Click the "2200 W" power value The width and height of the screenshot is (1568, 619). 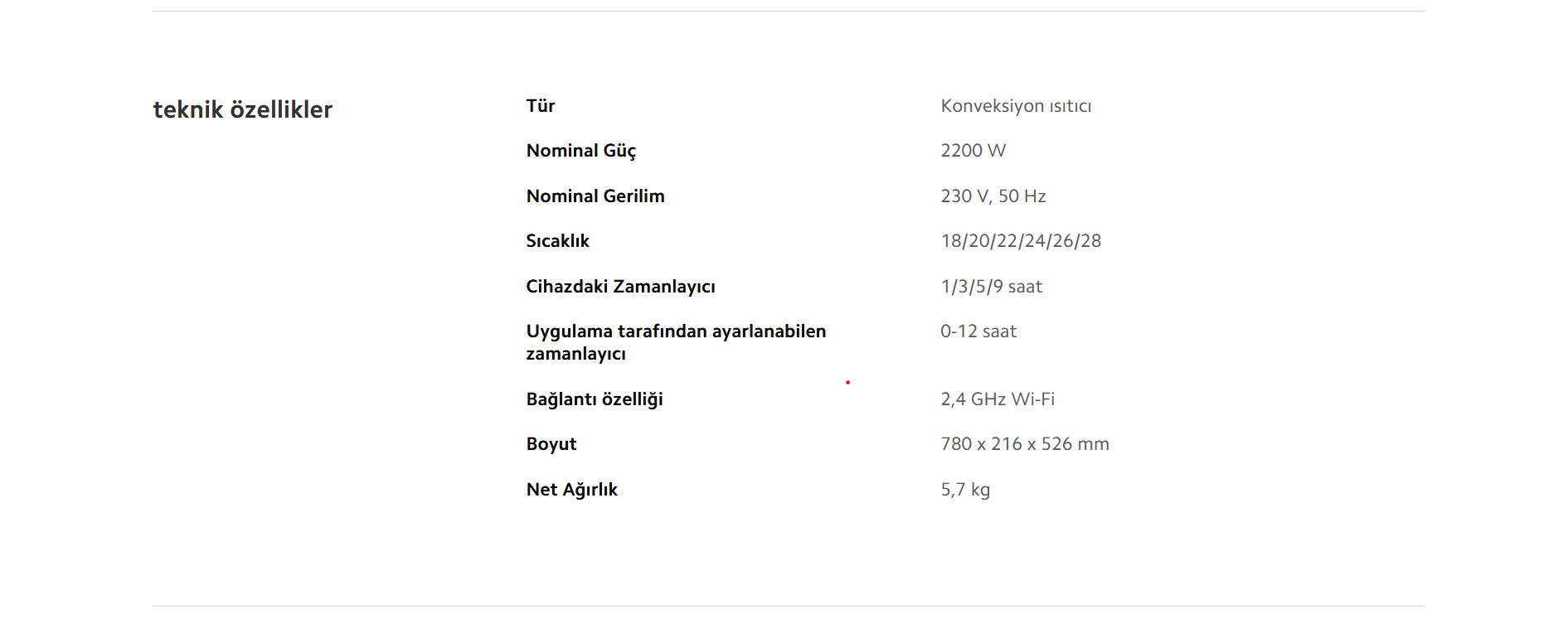973,151
